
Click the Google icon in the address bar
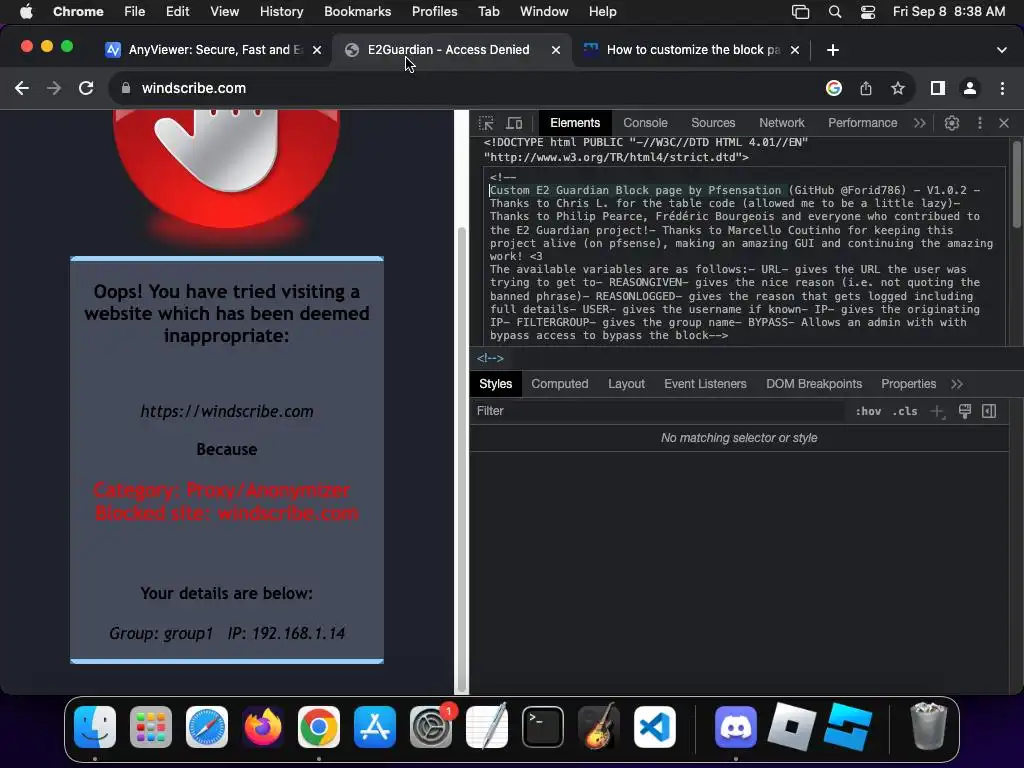(834, 88)
